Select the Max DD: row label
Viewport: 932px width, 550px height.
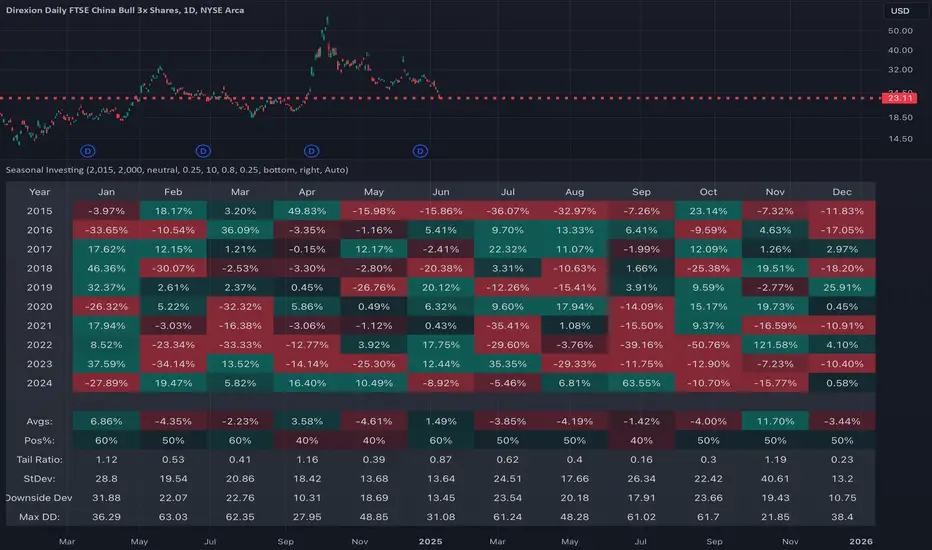(x=40, y=517)
